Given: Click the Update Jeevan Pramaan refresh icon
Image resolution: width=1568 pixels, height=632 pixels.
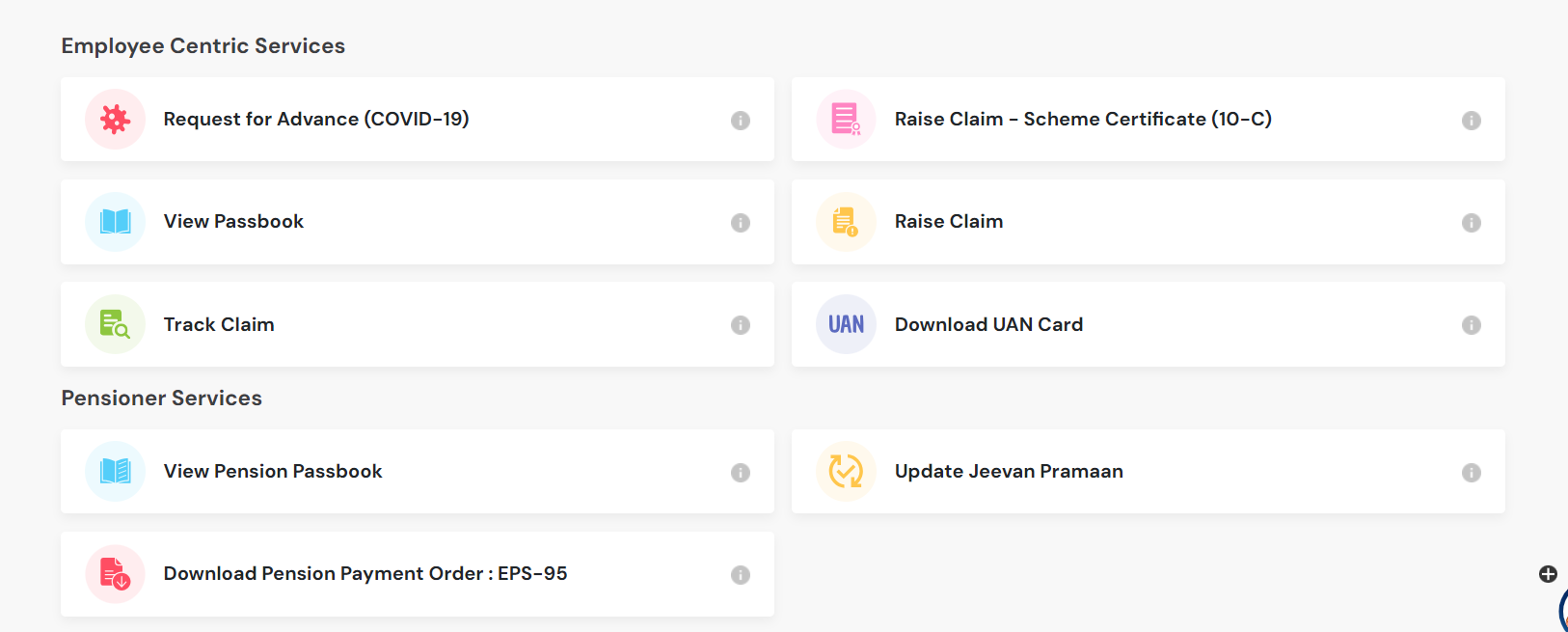Looking at the screenshot, I should coord(846,472).
